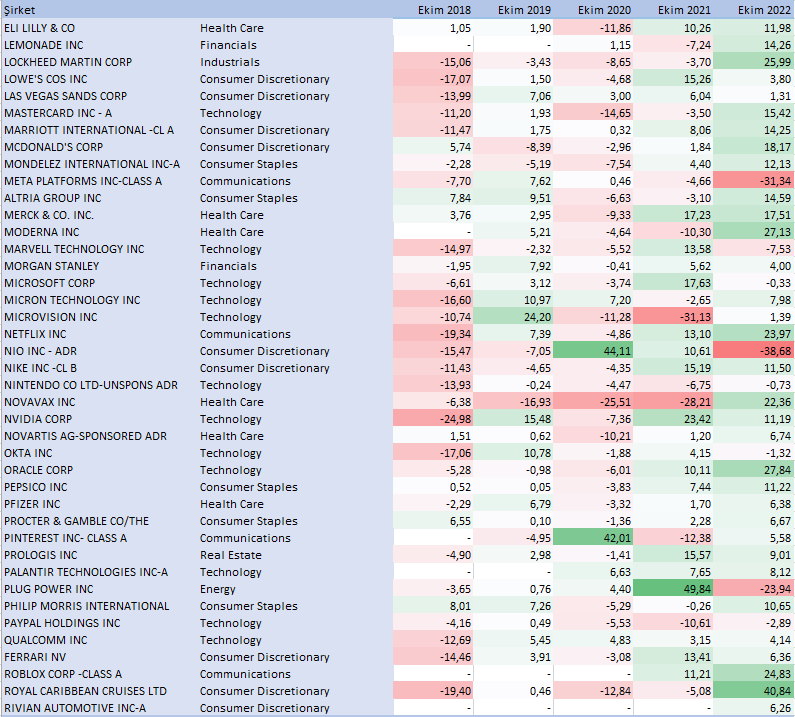
Task: Select the Ekim 2021 column header
Action: click(684, 10)
